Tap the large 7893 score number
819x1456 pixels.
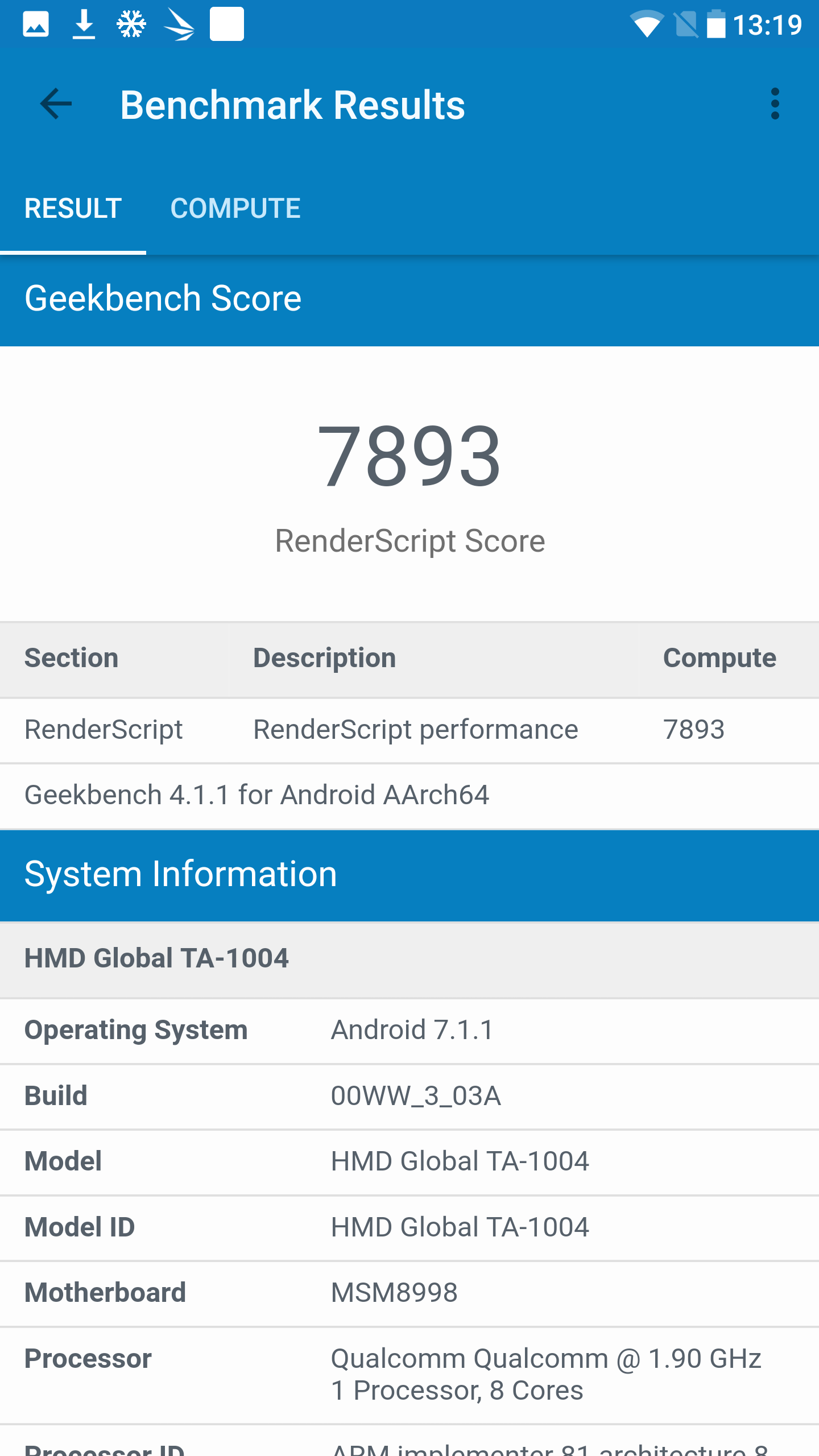tap(409, 456)
